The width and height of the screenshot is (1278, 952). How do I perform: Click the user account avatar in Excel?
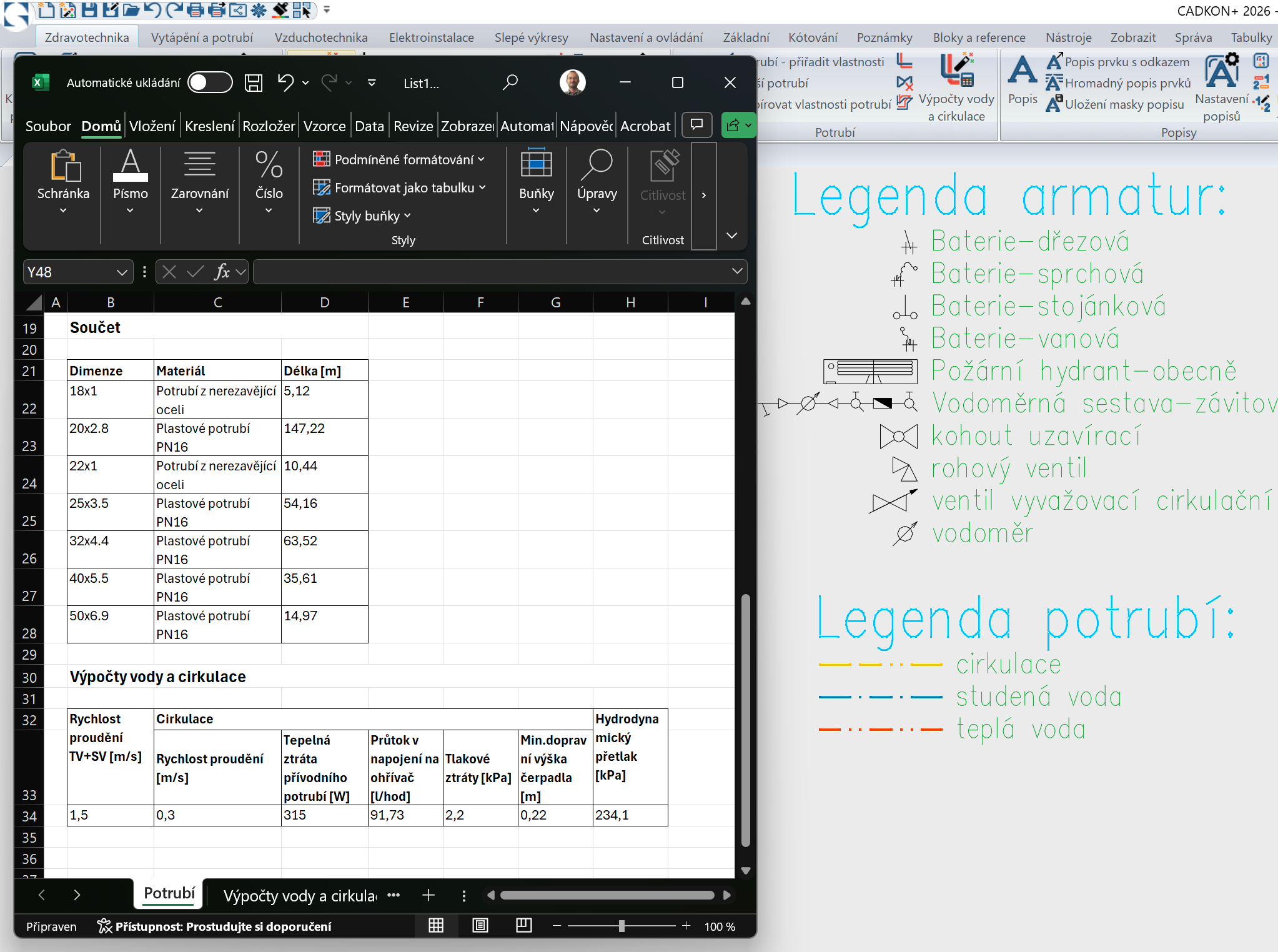pyautogui.click(x=572, y=82)
